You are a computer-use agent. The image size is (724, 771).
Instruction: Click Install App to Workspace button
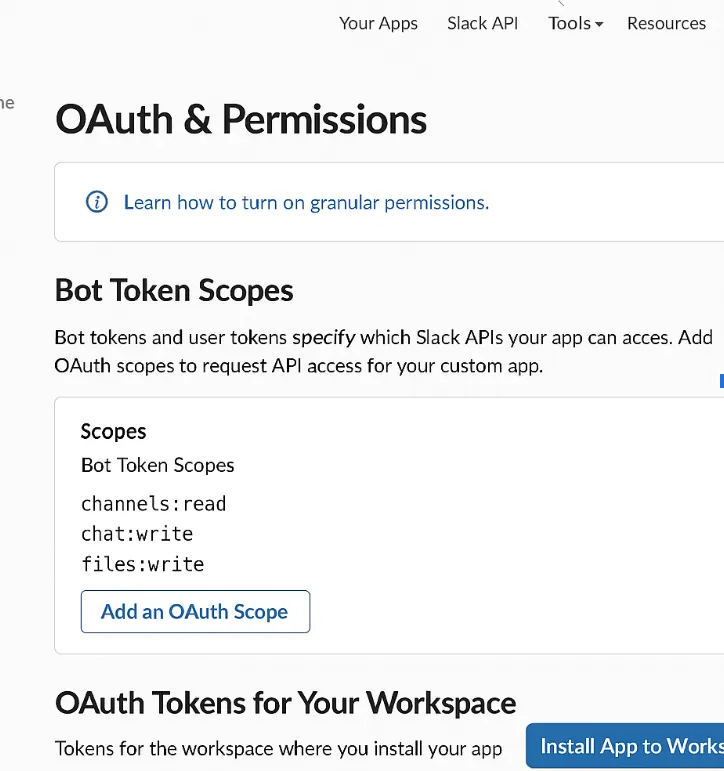click(x=625, y=745)
